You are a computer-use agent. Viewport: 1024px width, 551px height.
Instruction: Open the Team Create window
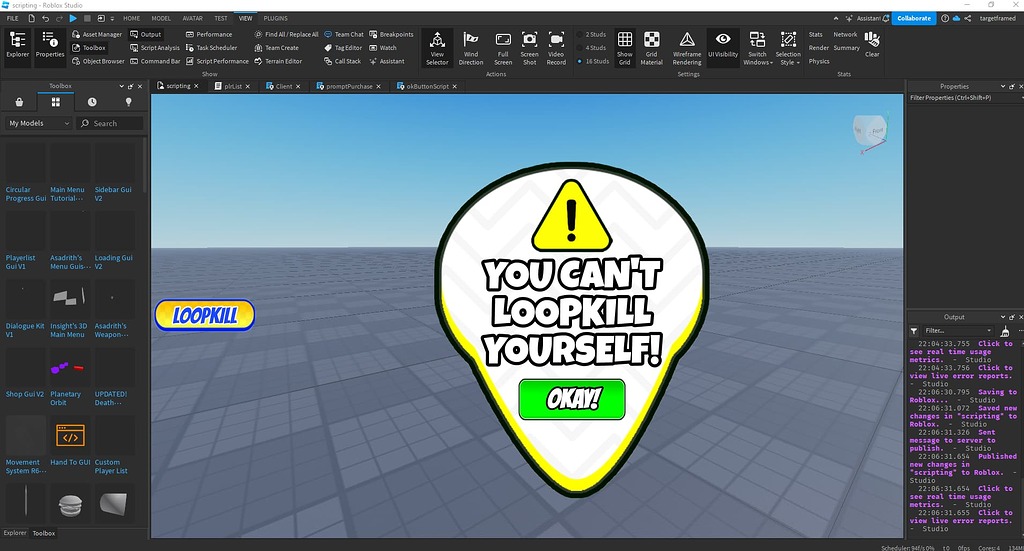tap(276, 48)
